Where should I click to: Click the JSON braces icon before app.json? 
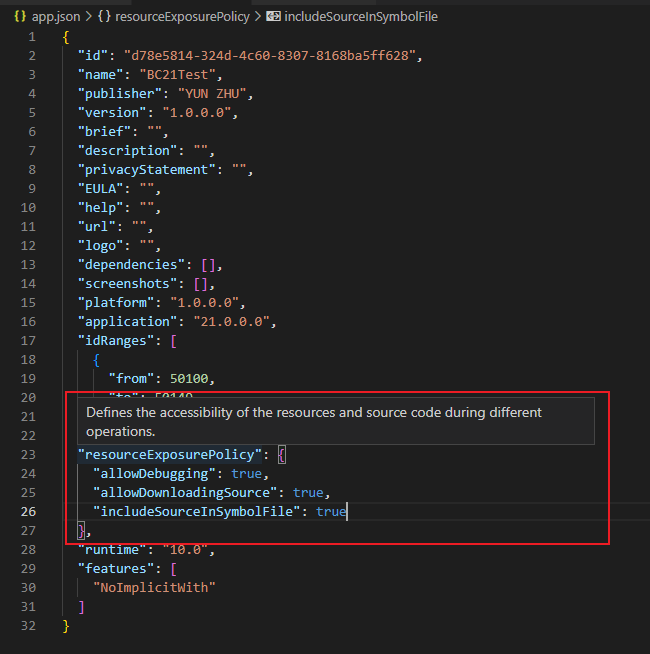[x=20, y=16]
